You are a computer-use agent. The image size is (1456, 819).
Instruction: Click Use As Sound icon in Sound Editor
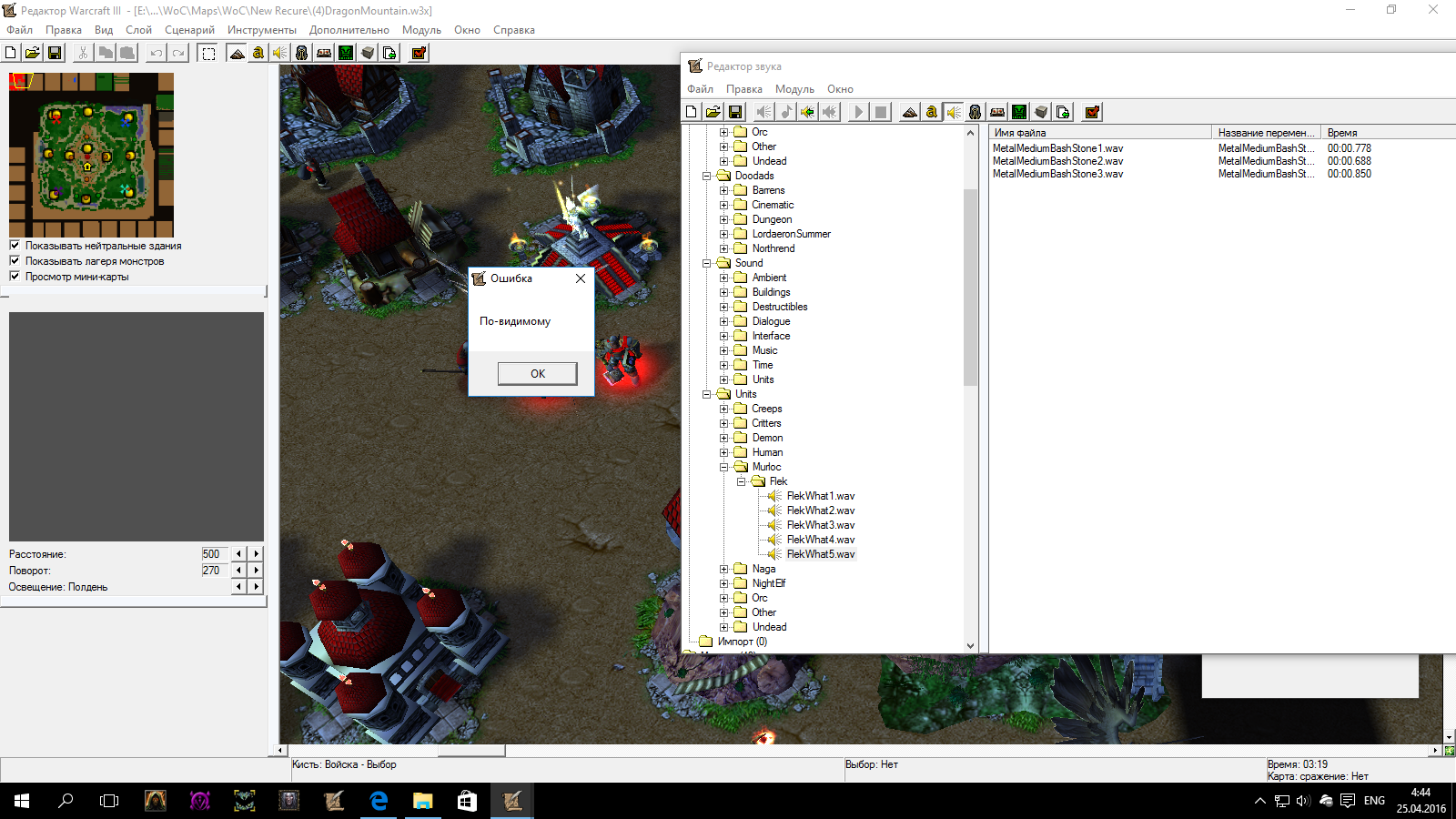click(764, 112)
